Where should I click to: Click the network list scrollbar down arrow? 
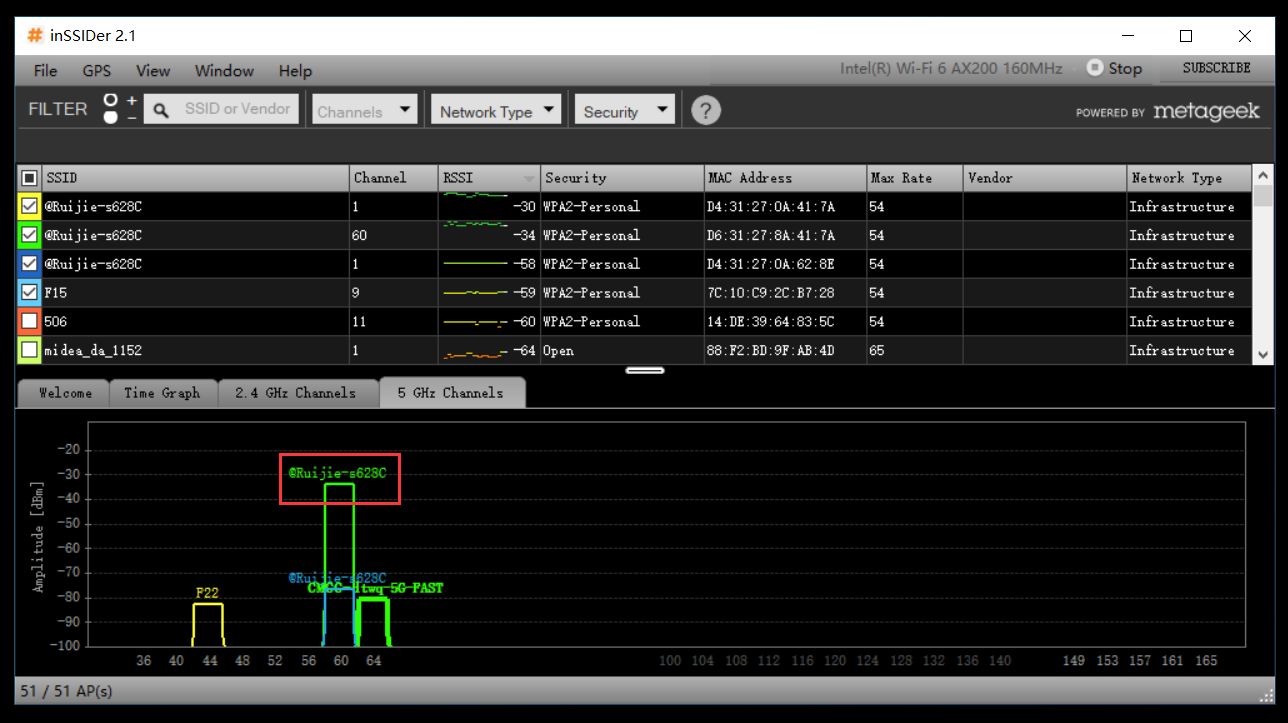[x=1263, y=354]
